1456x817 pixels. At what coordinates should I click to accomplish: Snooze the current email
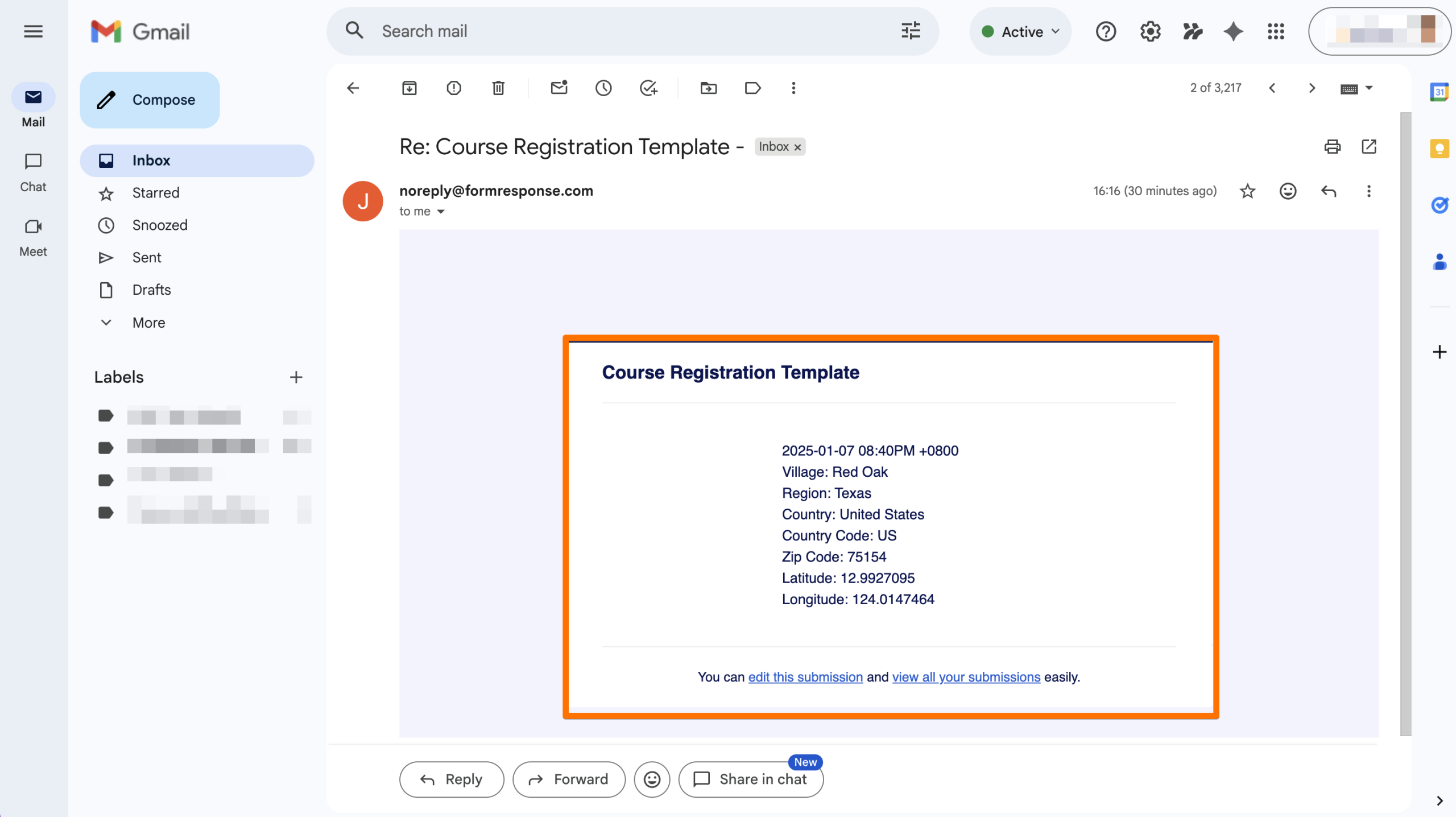tap(603, 88)
